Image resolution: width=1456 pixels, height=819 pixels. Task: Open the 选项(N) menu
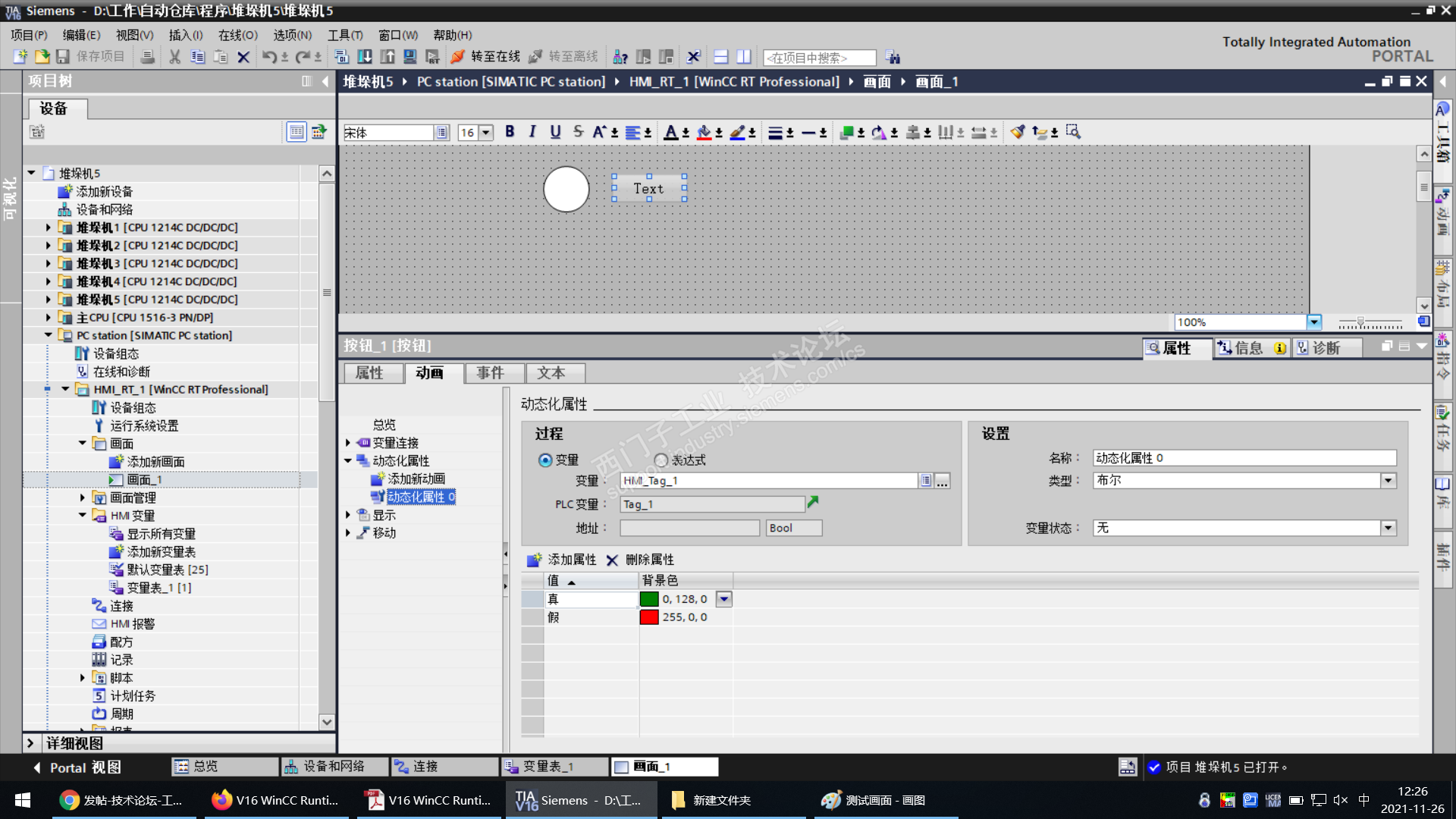click(x=292, y=35)
